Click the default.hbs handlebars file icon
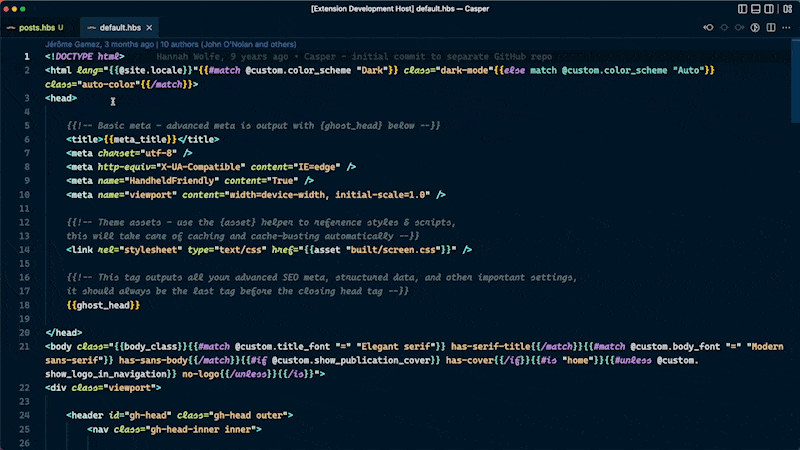 pos(91,28)
